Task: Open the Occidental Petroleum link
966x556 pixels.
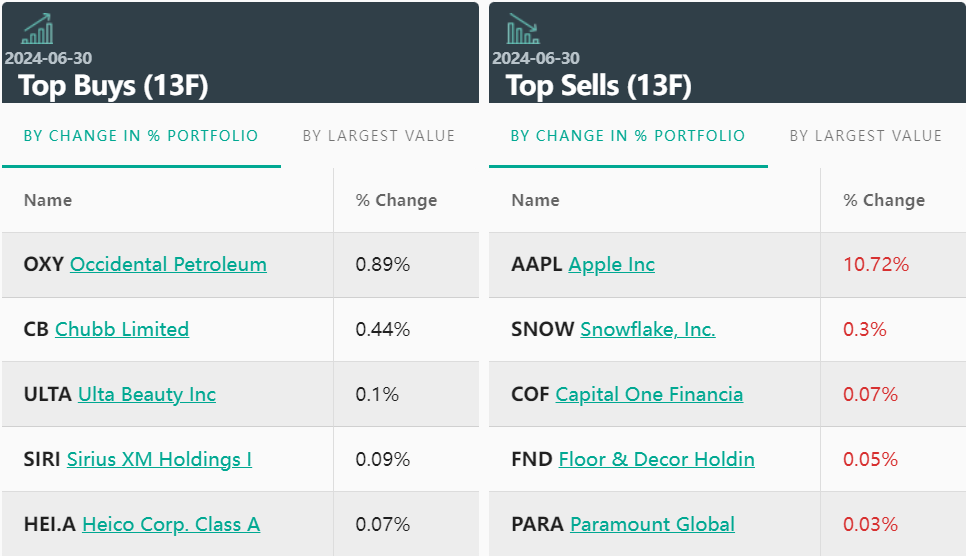Action: pyautogui.click(x=168, y=265)
